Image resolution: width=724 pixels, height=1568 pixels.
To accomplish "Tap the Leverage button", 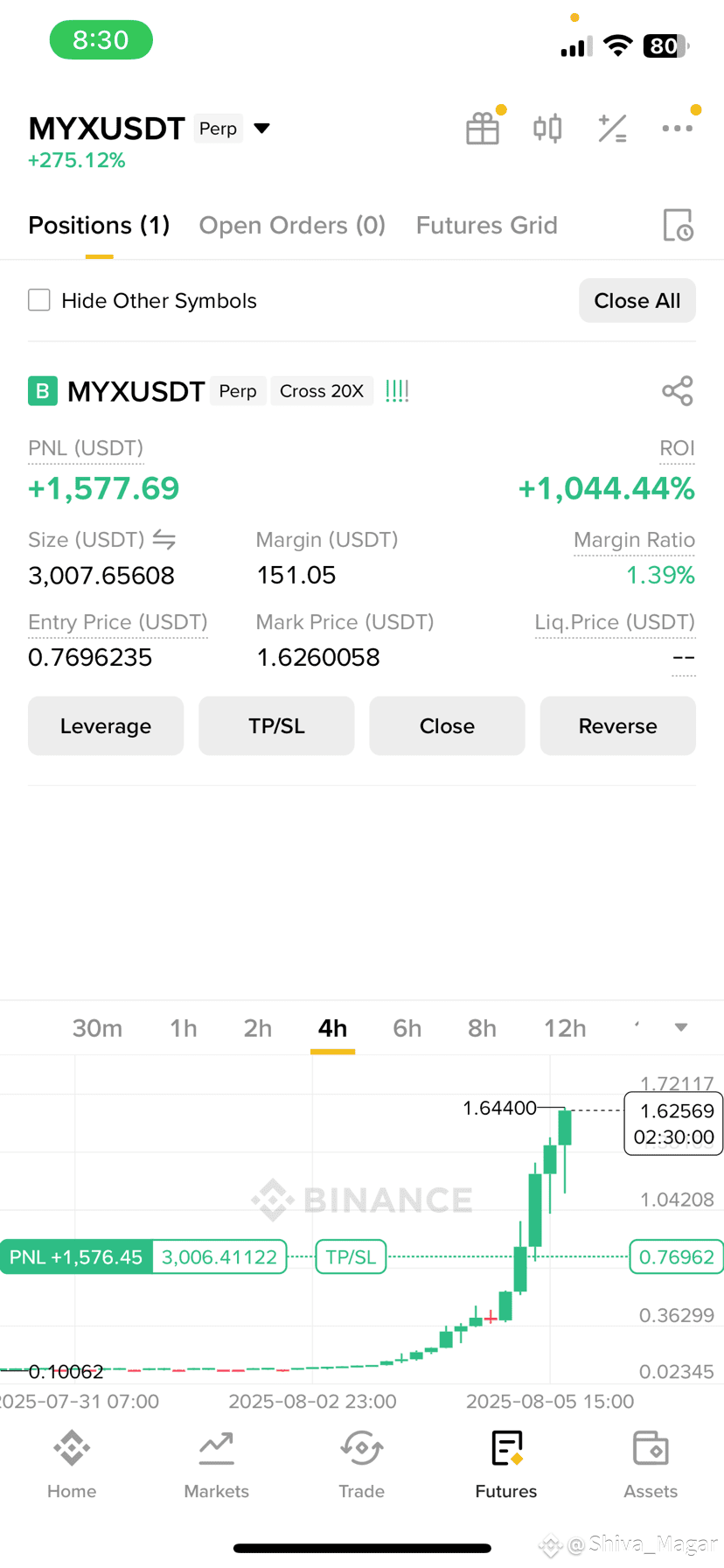I will 106,725.
